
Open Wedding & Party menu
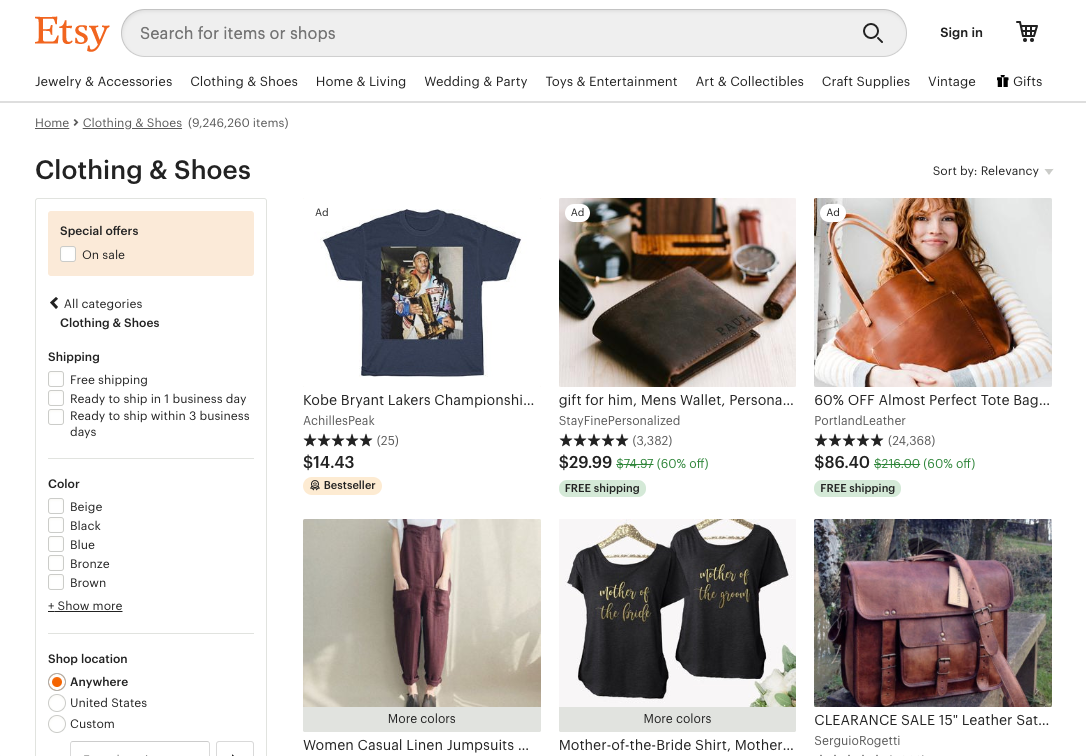(x=476, y=81)
